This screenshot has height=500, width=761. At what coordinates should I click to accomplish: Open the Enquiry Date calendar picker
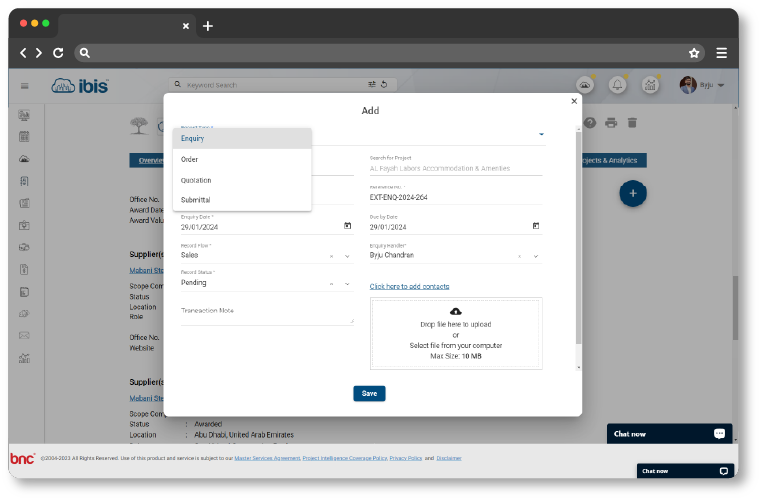coord(348,226)
